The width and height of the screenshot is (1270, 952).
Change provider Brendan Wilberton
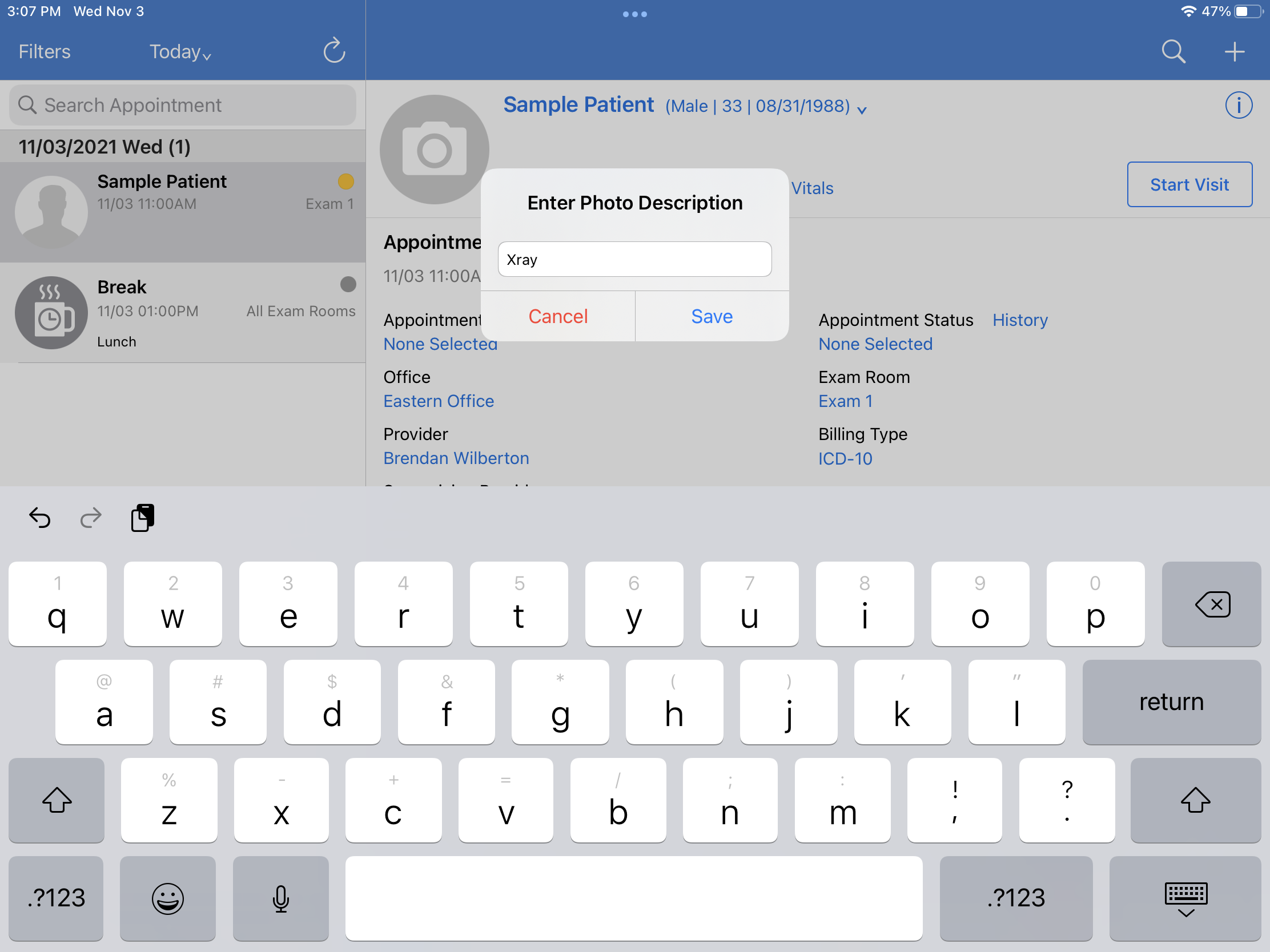[456, 458]
